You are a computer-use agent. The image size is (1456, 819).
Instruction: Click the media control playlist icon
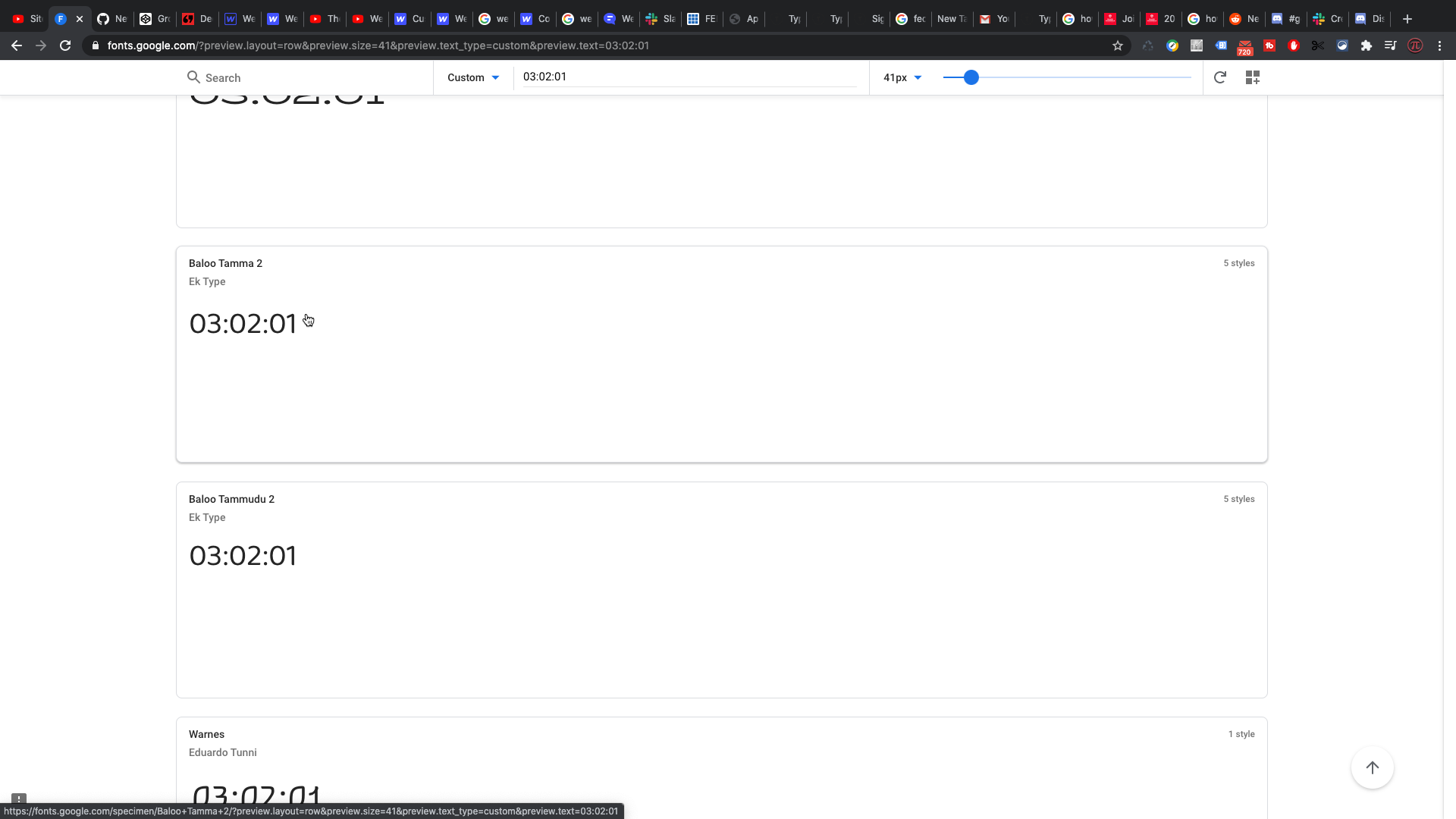point(1391,45)
